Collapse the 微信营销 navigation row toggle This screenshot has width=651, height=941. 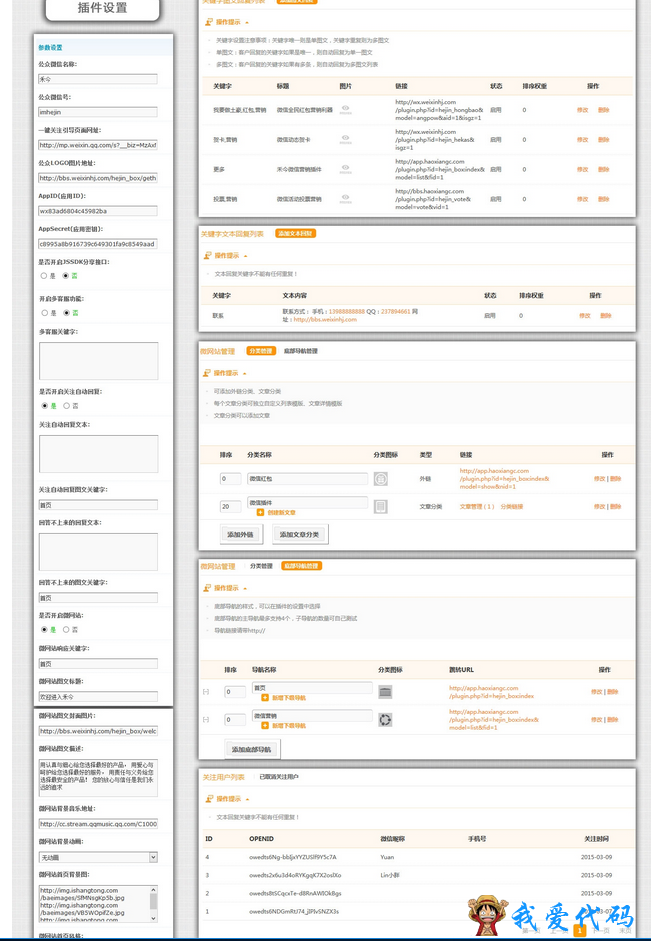point(206,720)
